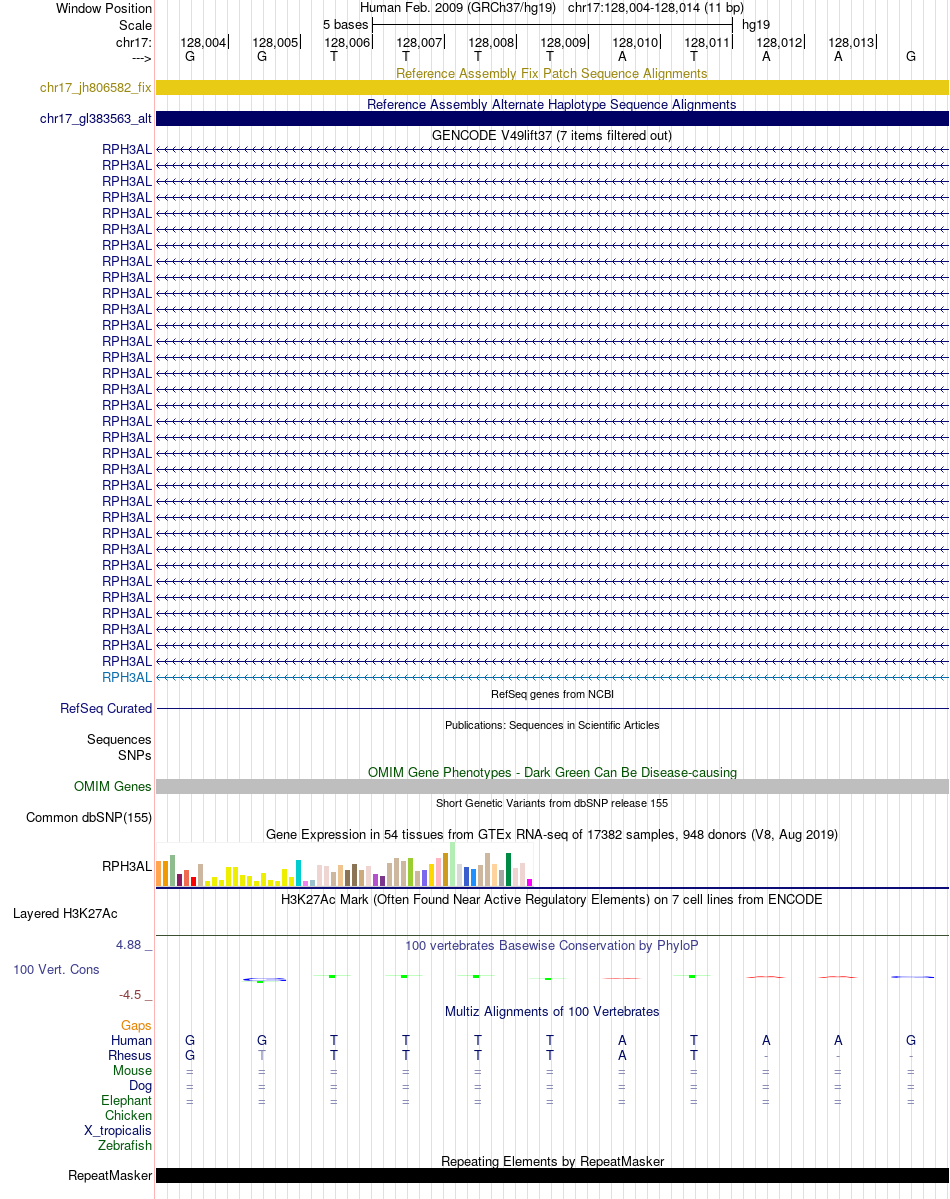
Task: Click the '--->' strand direction arrow label
Action: click(142, 58)
